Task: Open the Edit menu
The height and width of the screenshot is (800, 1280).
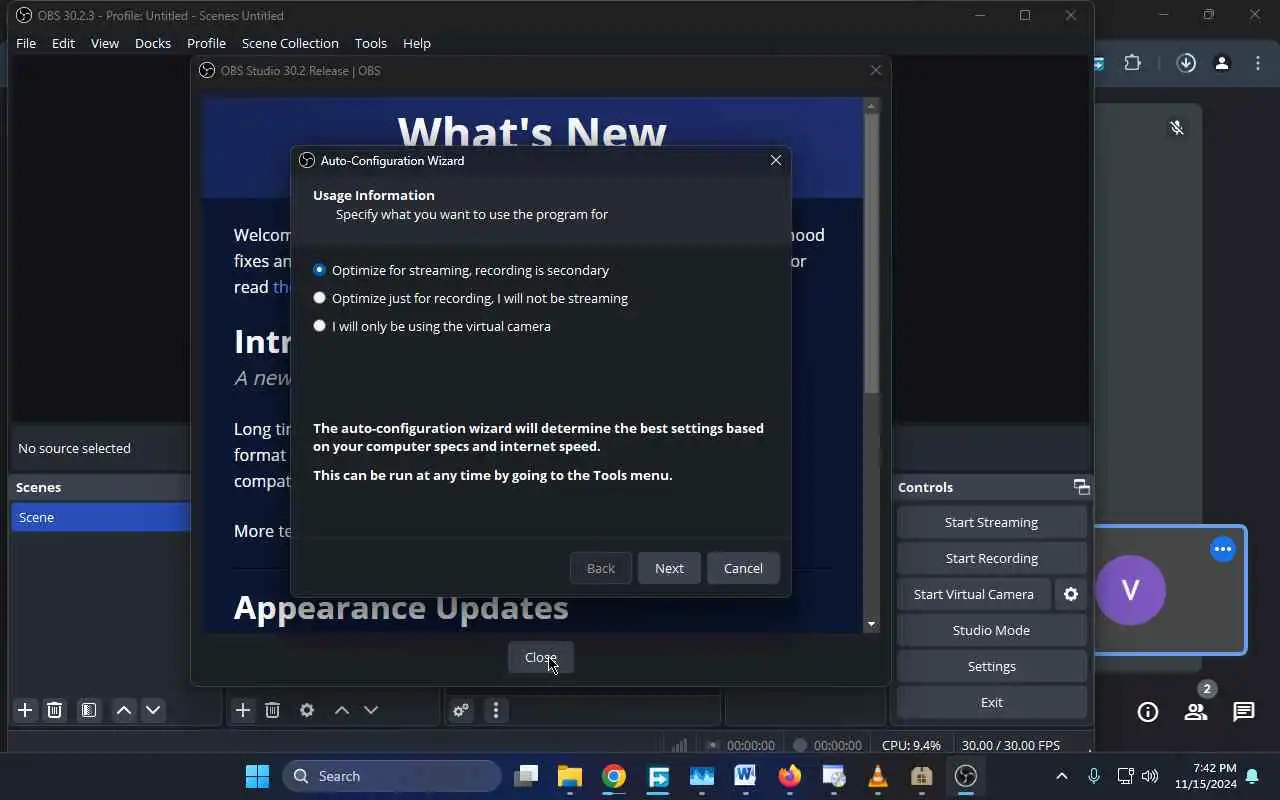Action: tap(63, 43)
